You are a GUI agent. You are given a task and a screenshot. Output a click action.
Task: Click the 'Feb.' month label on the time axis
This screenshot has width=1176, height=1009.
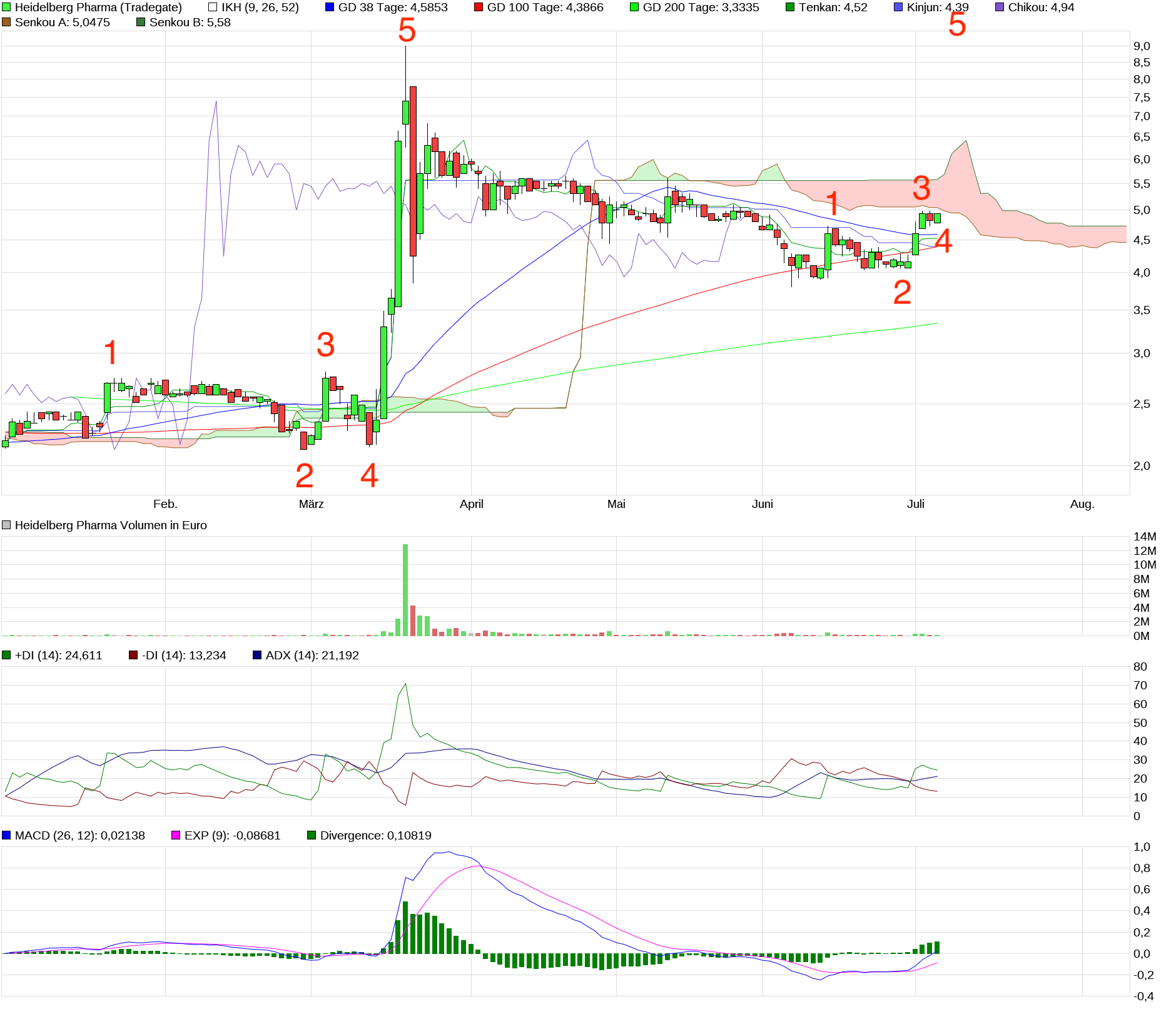(x=166, y=504)
